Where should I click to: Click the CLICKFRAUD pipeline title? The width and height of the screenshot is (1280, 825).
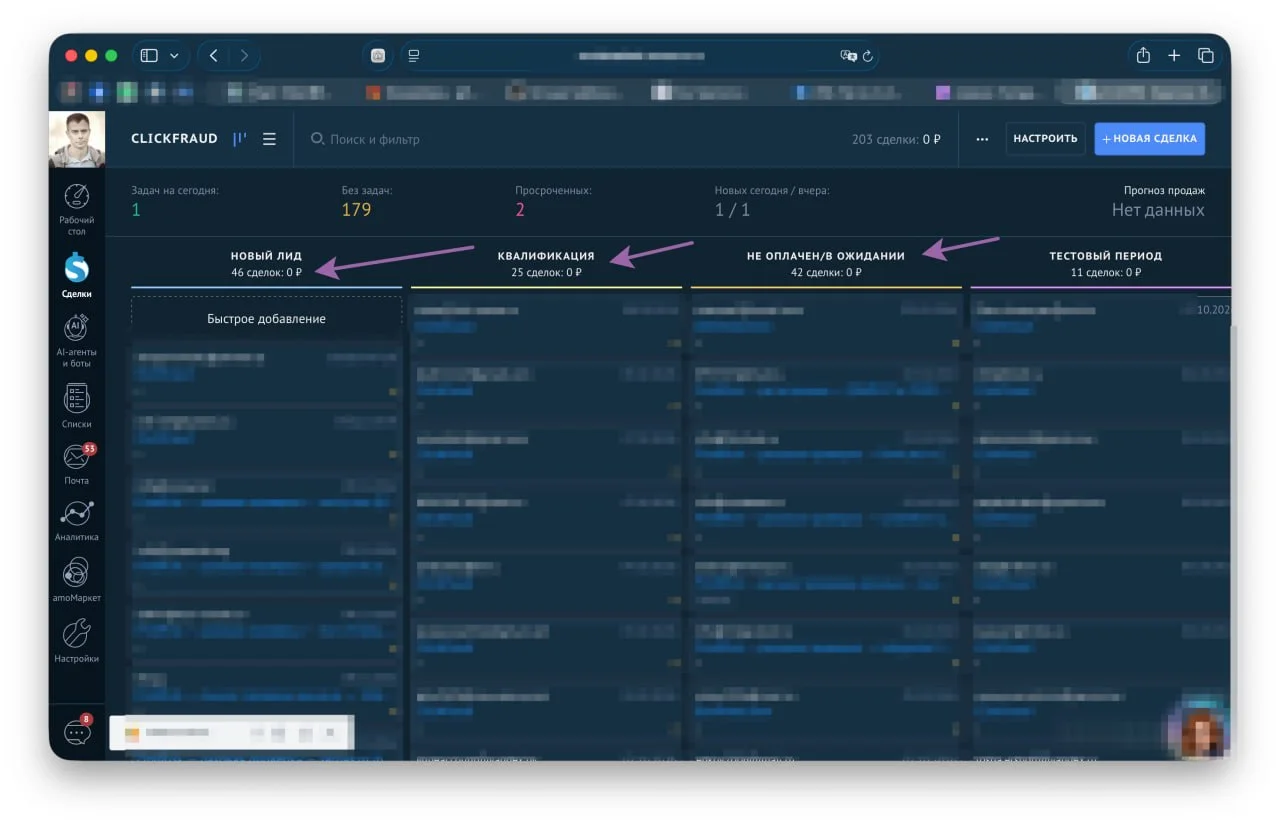174,139
